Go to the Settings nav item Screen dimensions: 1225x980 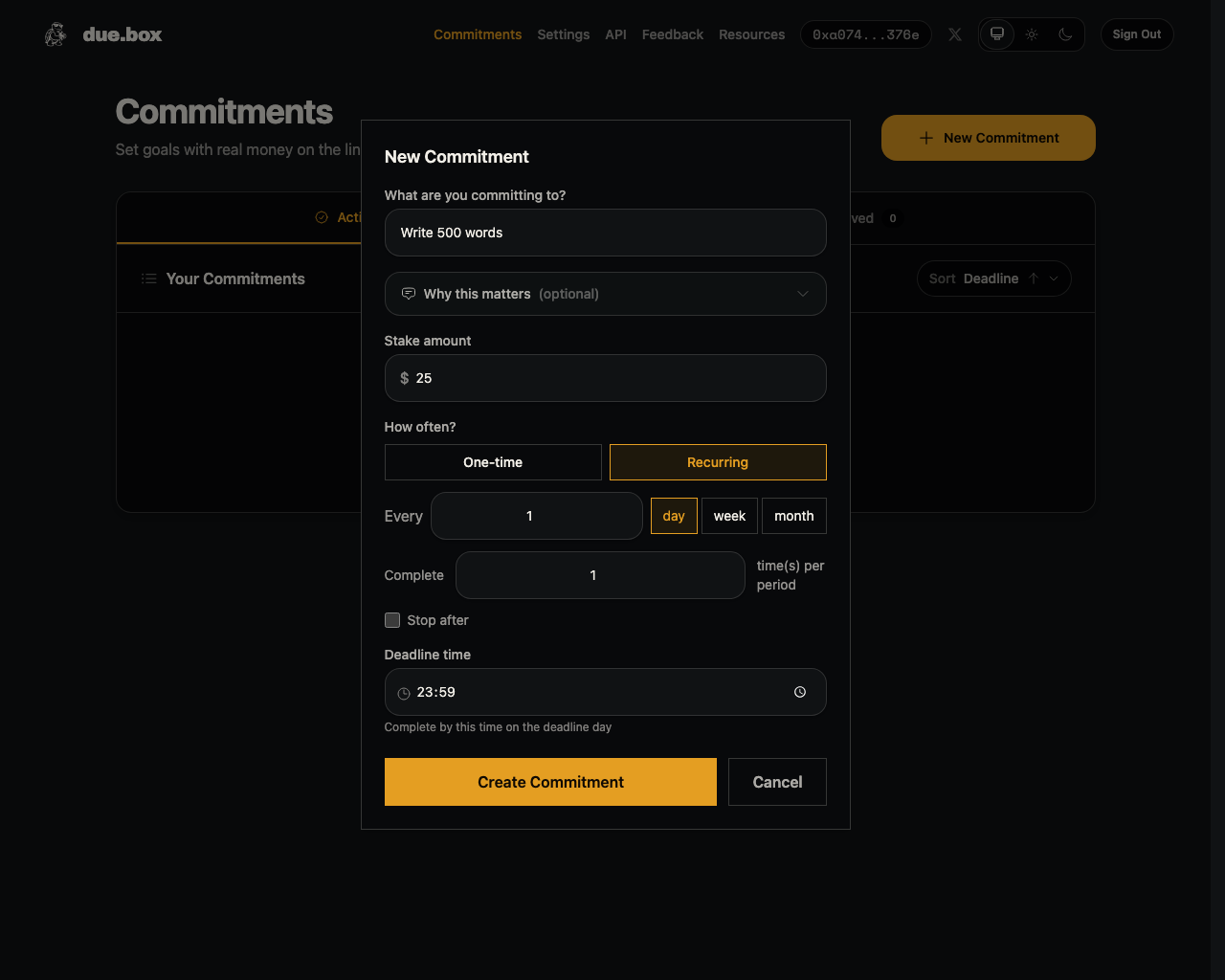click(x=563, y=34)
